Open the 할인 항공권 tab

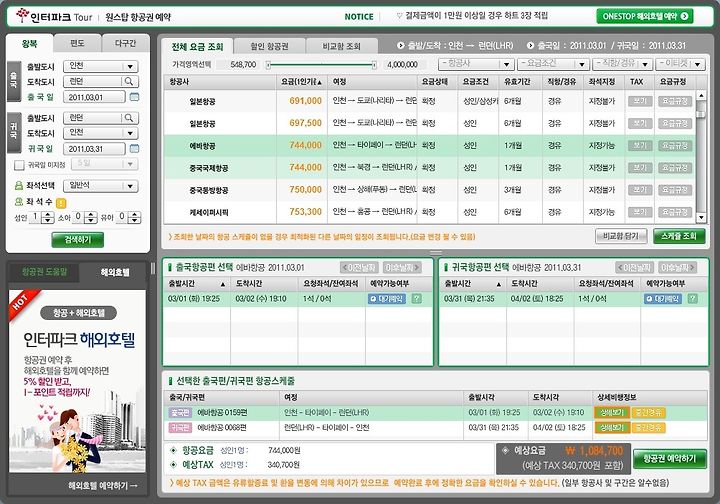pyautogui.click(x=269, y=46)
